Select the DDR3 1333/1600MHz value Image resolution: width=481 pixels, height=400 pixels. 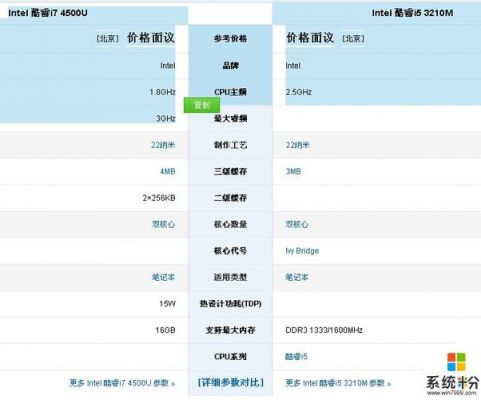click(324, 330)
